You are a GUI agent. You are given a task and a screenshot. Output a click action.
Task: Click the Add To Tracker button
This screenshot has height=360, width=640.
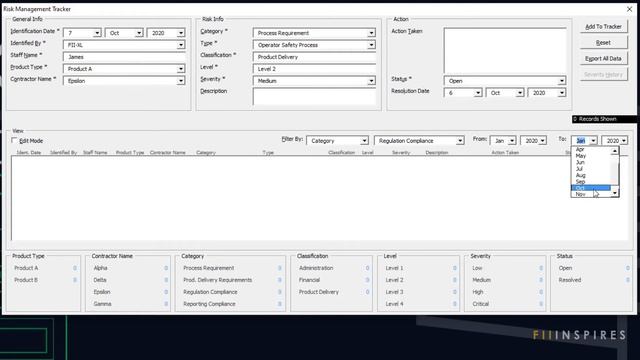[x=603, y=27]
